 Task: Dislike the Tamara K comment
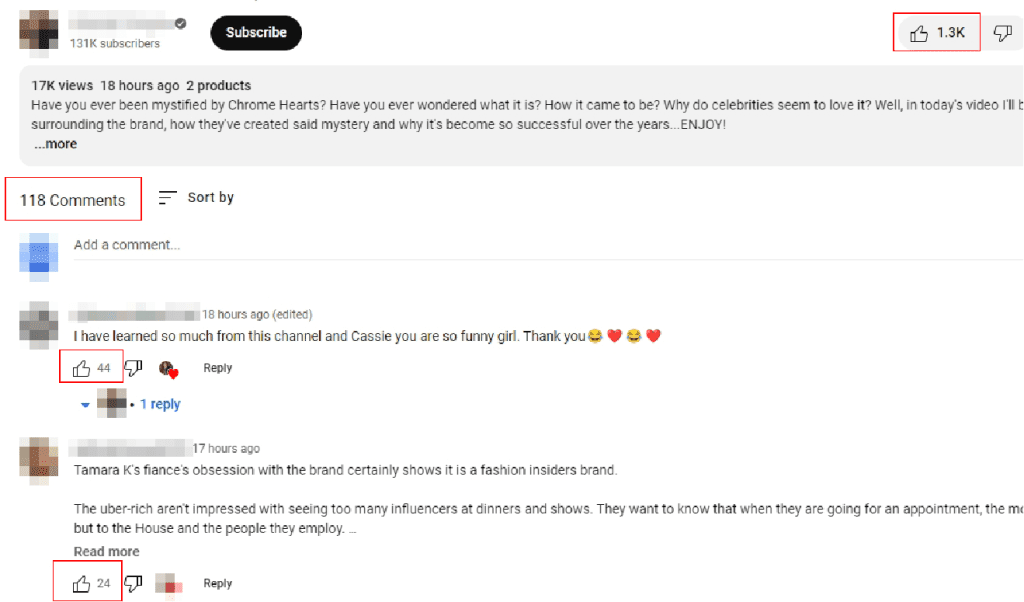click(x=134, y=583)
